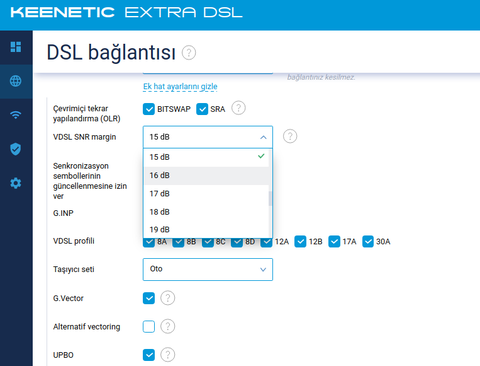Toggle the BITSWAP checkbox
This screenshot has width=480, height=366.
(x=149, y=109)
